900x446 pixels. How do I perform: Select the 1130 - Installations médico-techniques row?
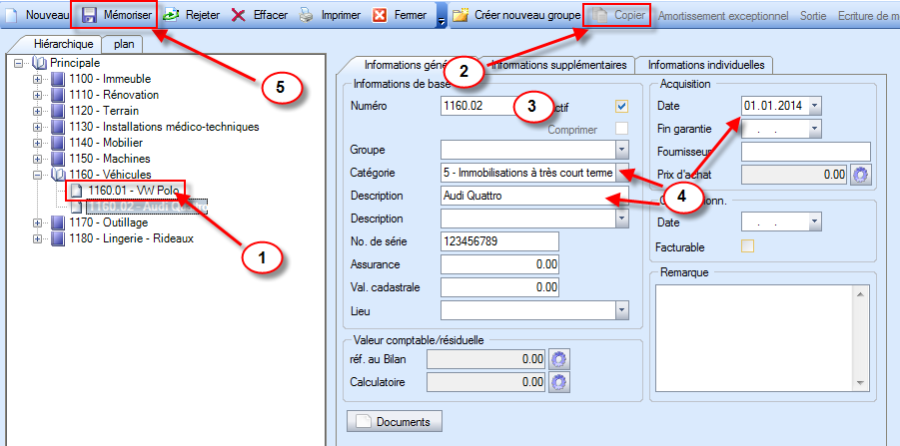click(x=164, y=126)
